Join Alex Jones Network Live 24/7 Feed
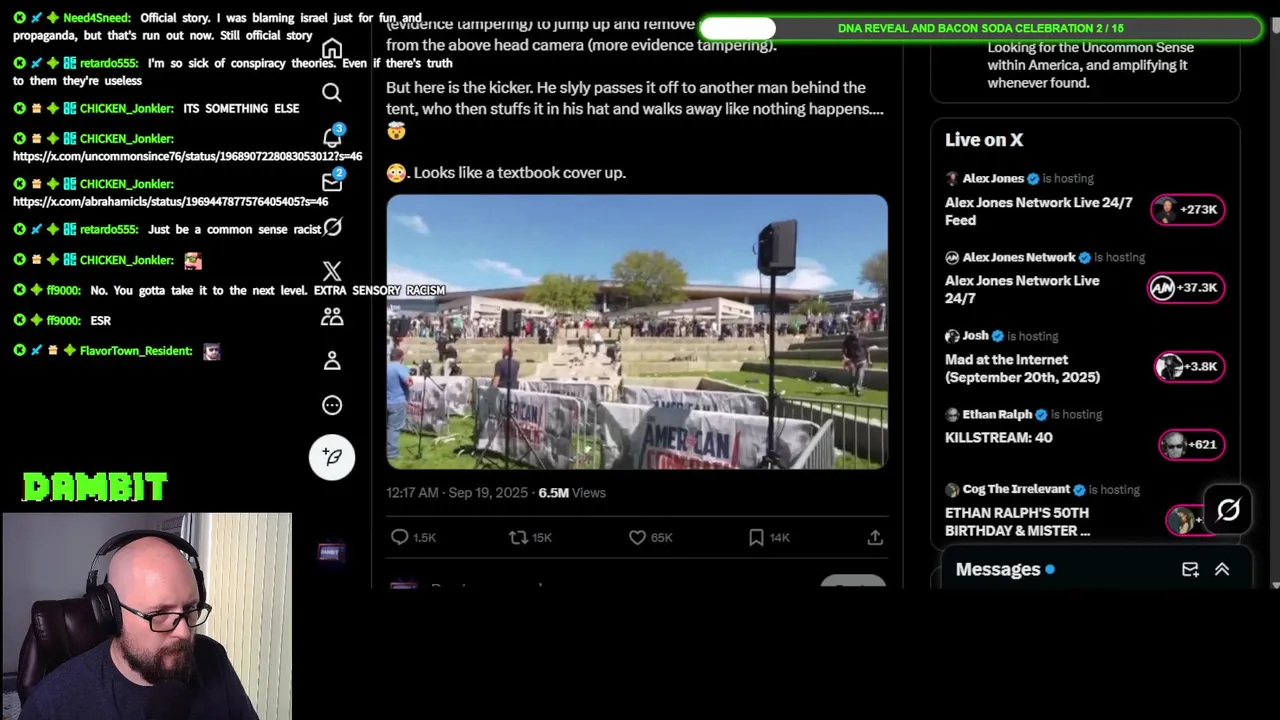The height and width of the screenshot is (720, 1280). 1039,211
